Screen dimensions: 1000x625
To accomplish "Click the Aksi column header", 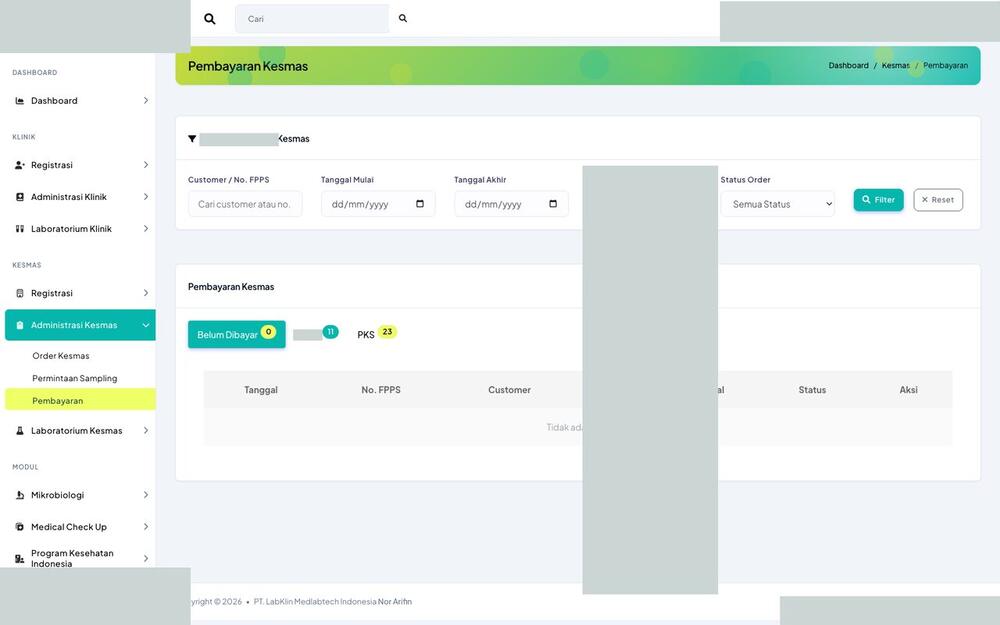I will tap(908, 390).
